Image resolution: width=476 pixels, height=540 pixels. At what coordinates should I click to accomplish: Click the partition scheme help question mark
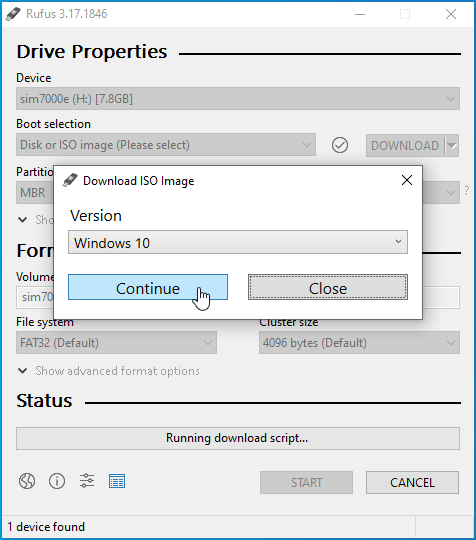[467, 190]
